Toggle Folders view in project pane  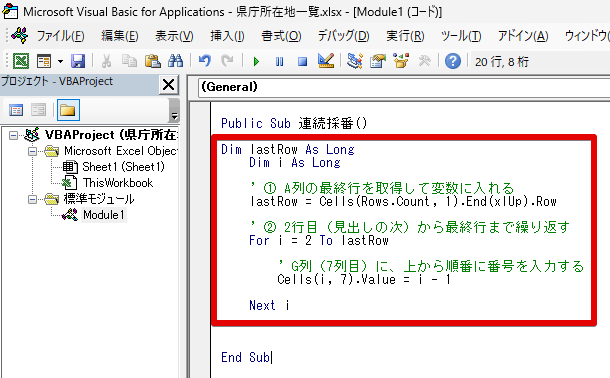(68, 110)
